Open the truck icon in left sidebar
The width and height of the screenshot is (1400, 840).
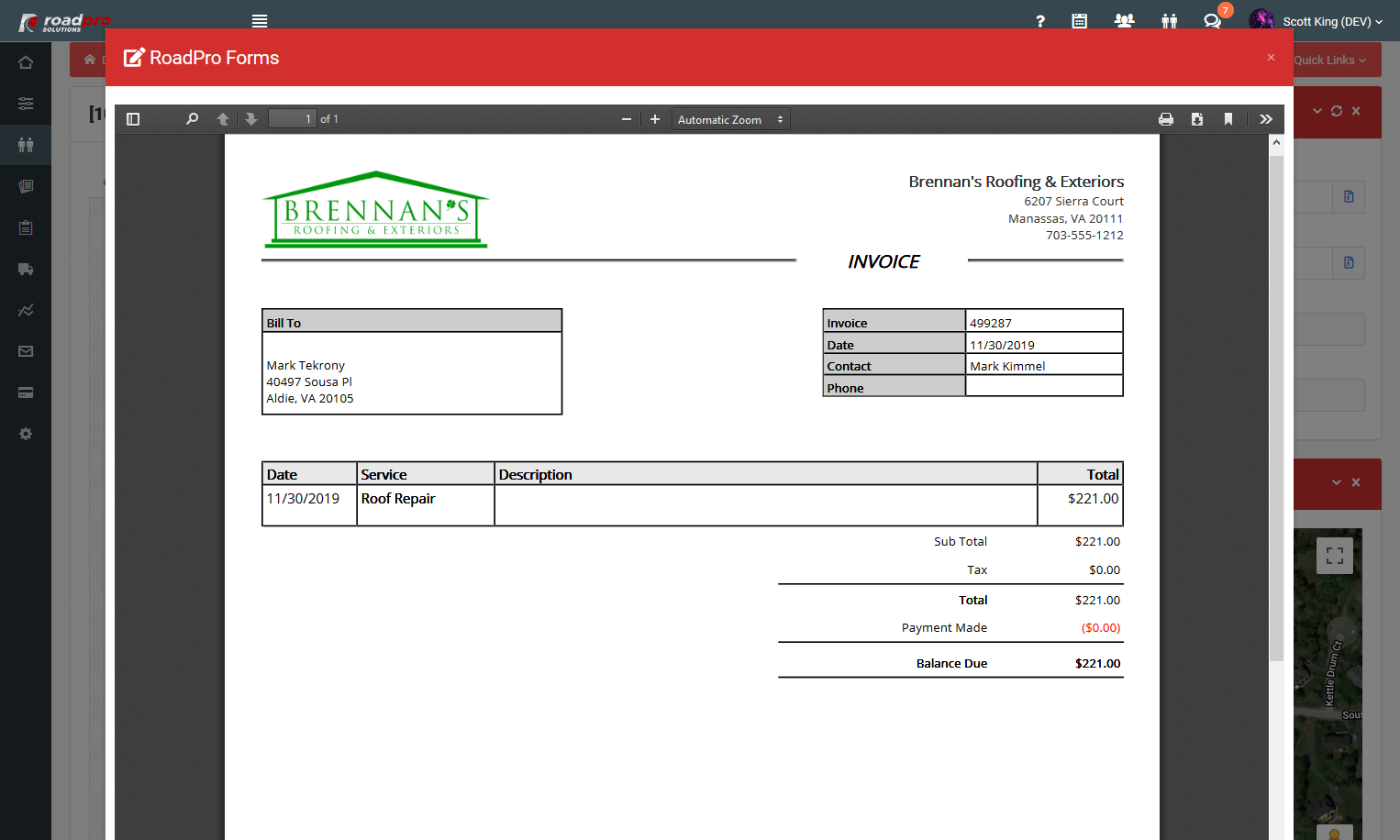point(26,269)
